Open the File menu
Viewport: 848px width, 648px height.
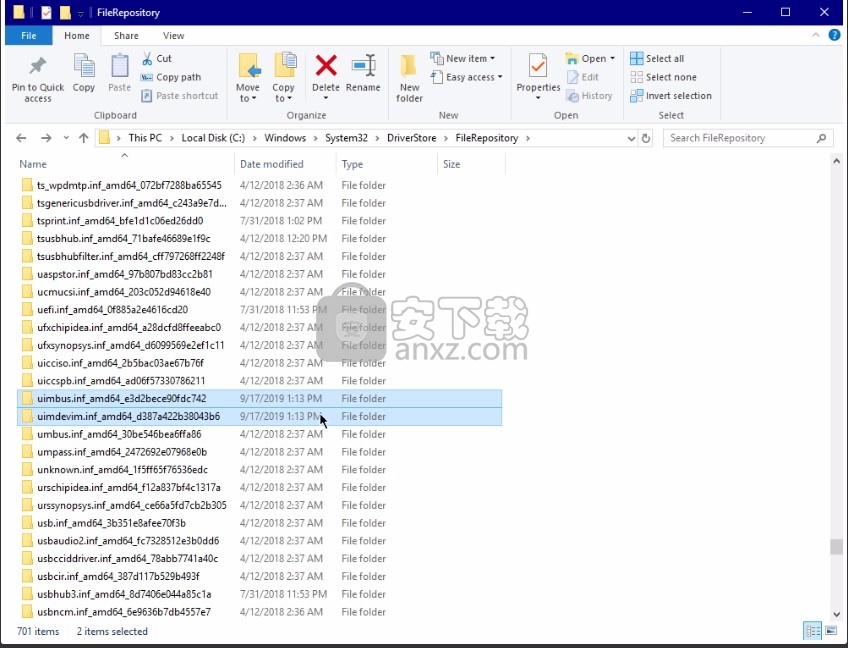point(29,36)
